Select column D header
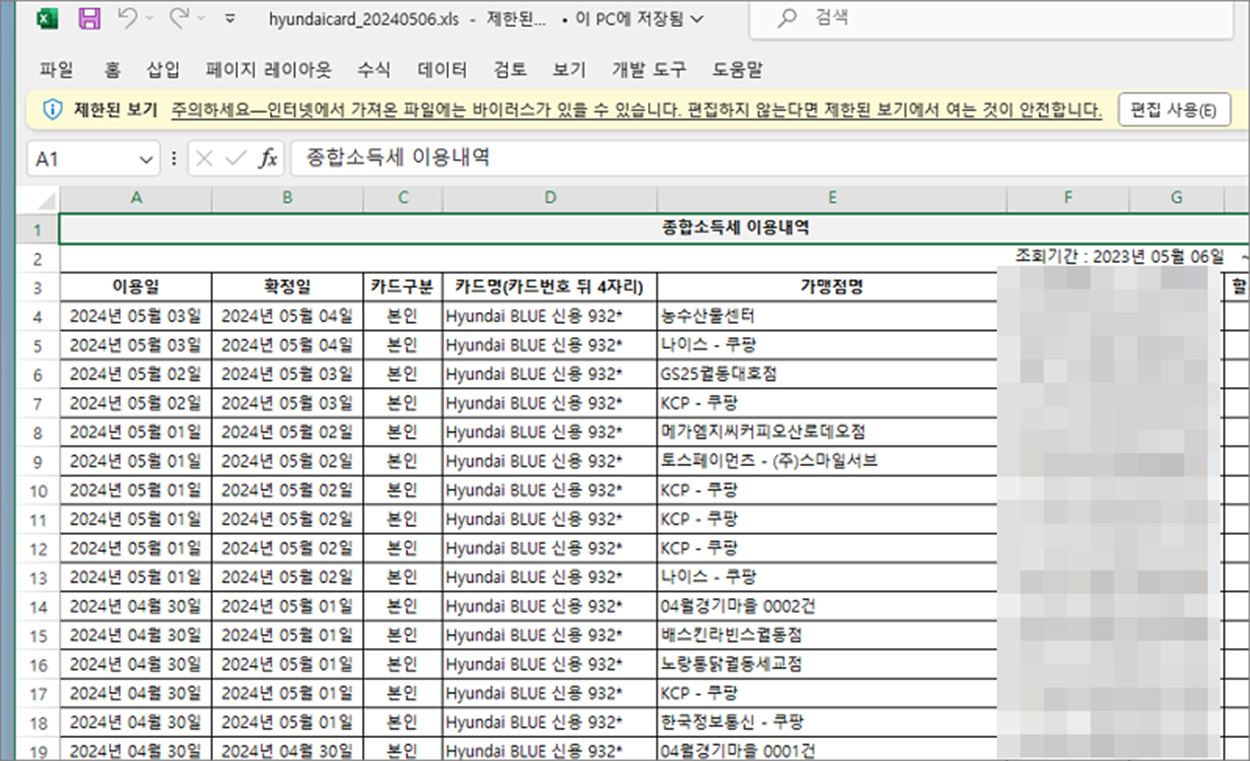 [549, 198]
